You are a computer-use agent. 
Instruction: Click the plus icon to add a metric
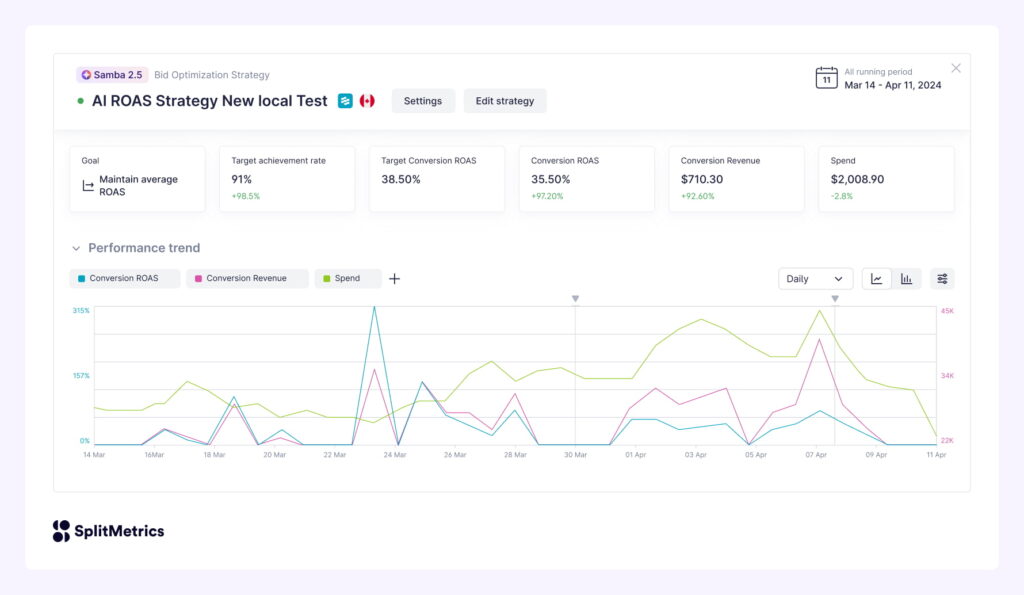tap(394, 278)
